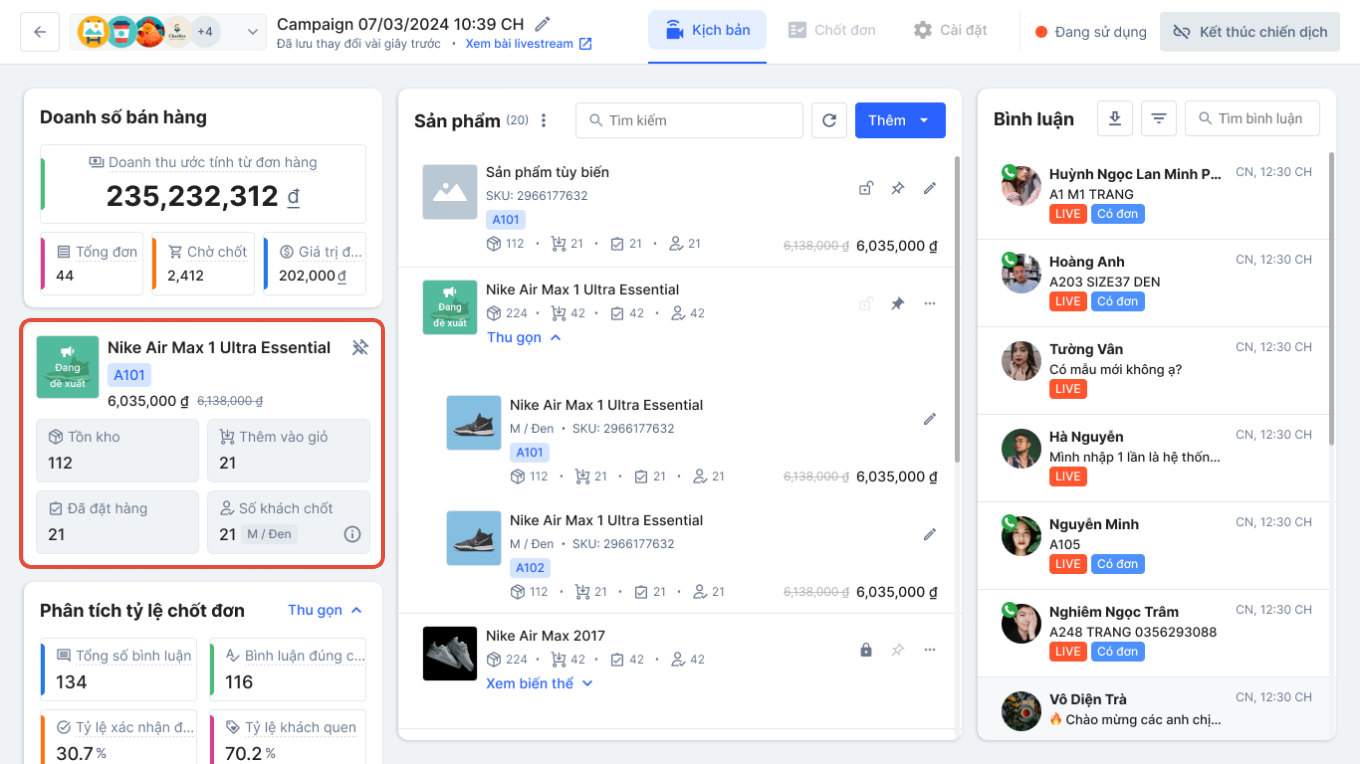Click the Tồn kho stat tile
The height and width of the screenshot is (764, 1360).
118,450
